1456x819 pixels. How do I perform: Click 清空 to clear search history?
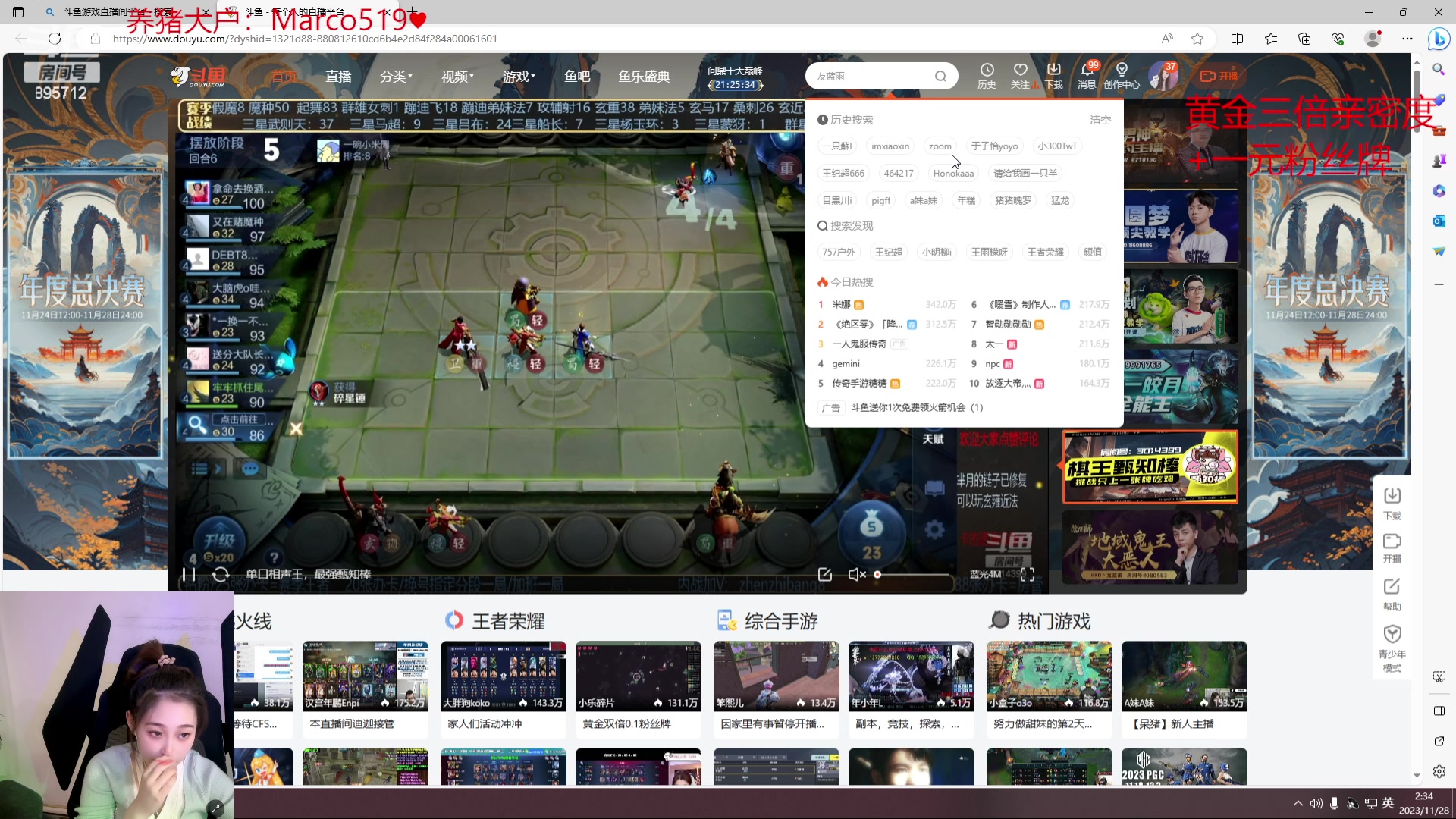[1100, 120]
